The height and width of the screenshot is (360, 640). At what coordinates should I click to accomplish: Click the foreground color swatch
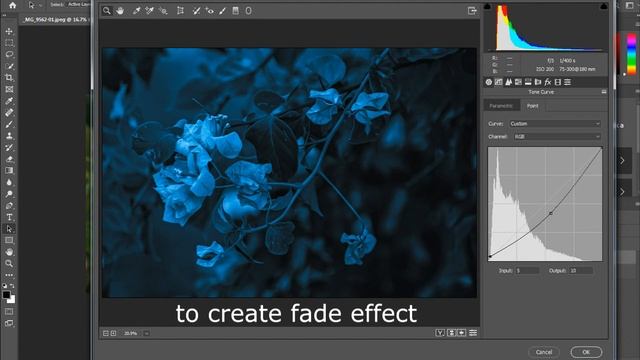[6, 295]
